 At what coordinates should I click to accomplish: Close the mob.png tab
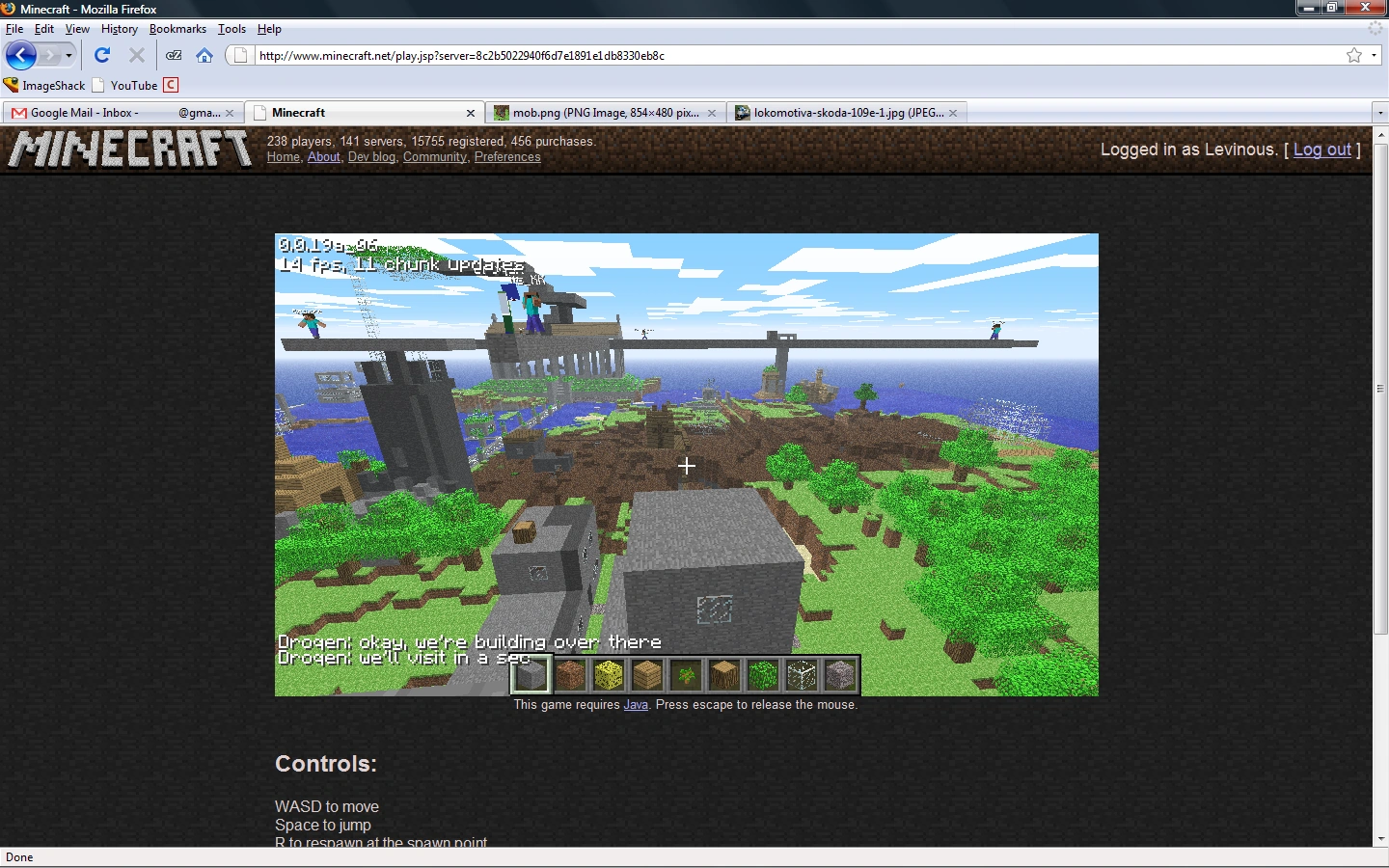click(712, 113)
